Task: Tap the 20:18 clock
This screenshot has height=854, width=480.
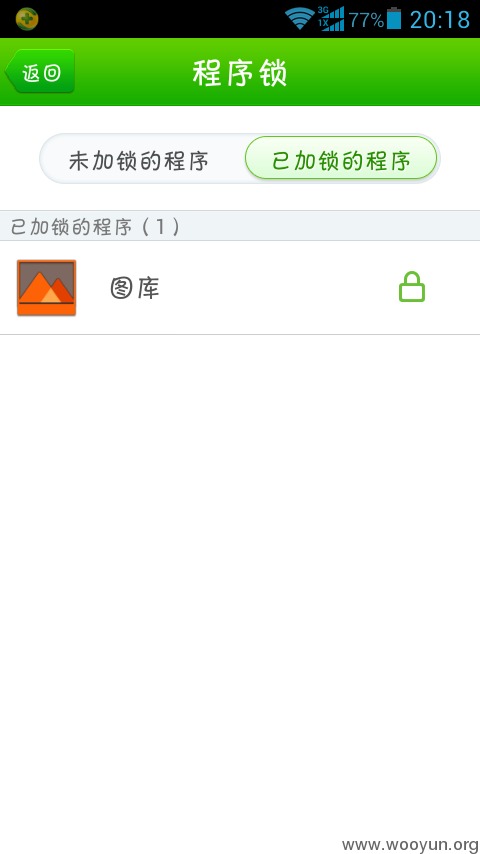Action: click(x=440, y=20)
